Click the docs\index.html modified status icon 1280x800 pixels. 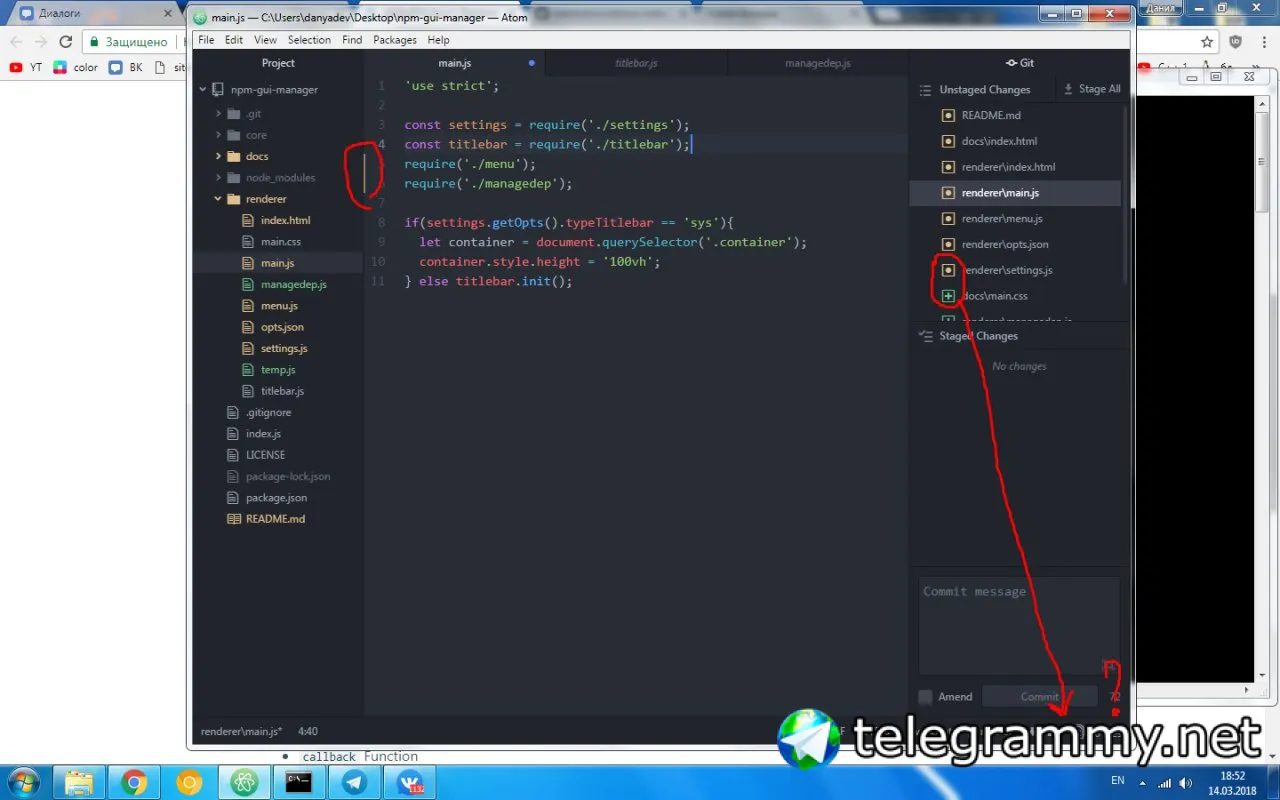[949, 141]
